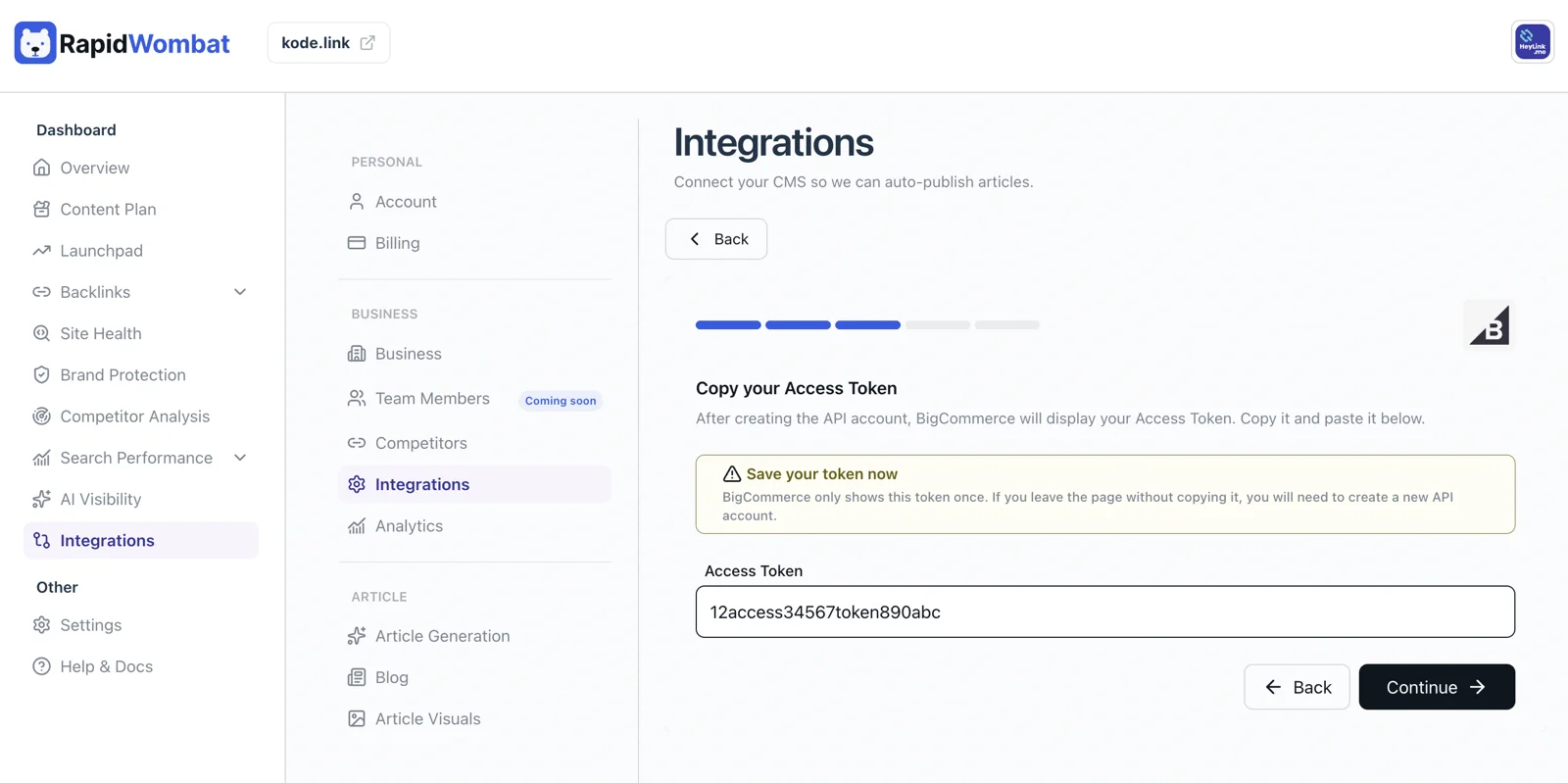This screenshot has width=1568, height=783.
Task: Click the settings-panel Integrations gear icon
Action: point(357,484)
